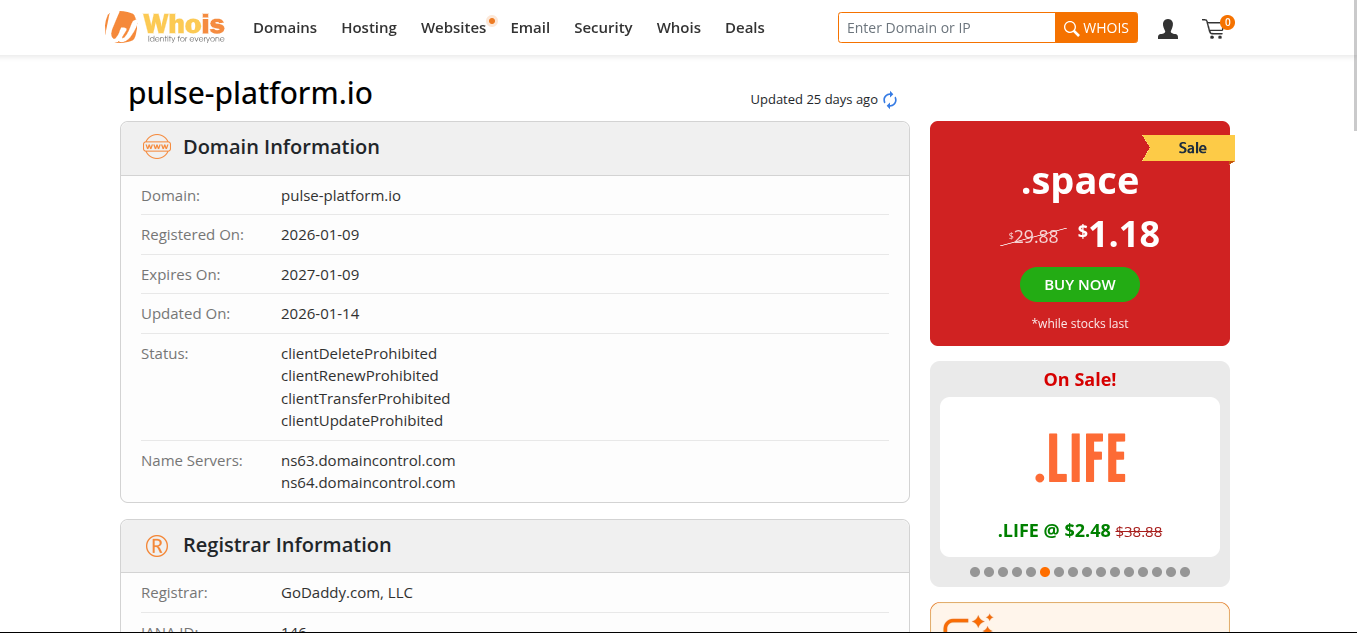The width and height of the screenshot is (1357, 633).
Task: Select Expires On date 2027-01-09
Action: click(x=320, y=275)
